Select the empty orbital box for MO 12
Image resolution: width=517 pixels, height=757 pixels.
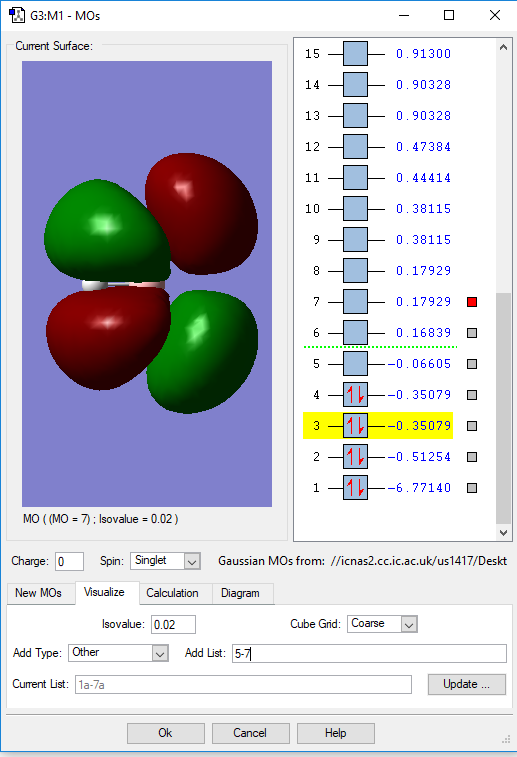[x=355, y=147]
